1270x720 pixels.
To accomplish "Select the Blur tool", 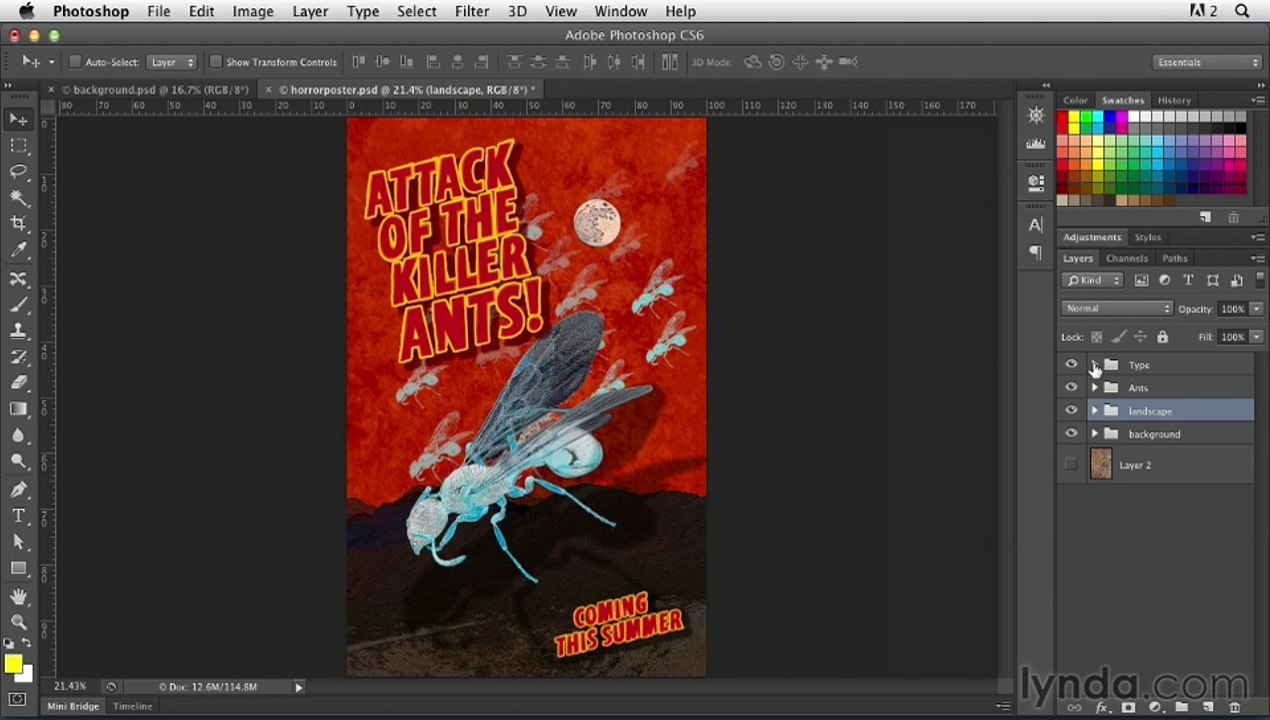I will point(19,435).
